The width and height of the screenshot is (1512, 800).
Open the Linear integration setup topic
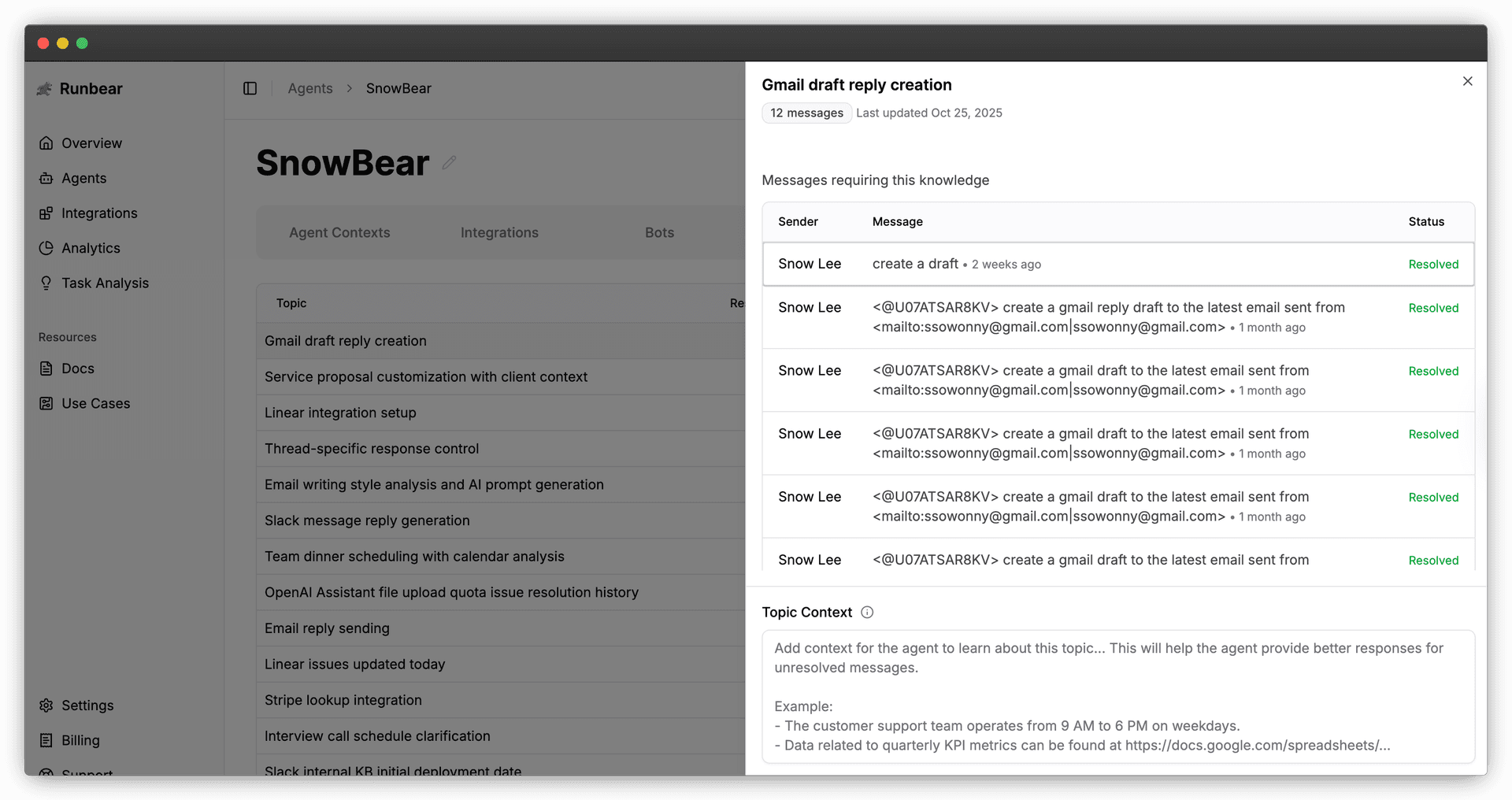pos(340,413)
